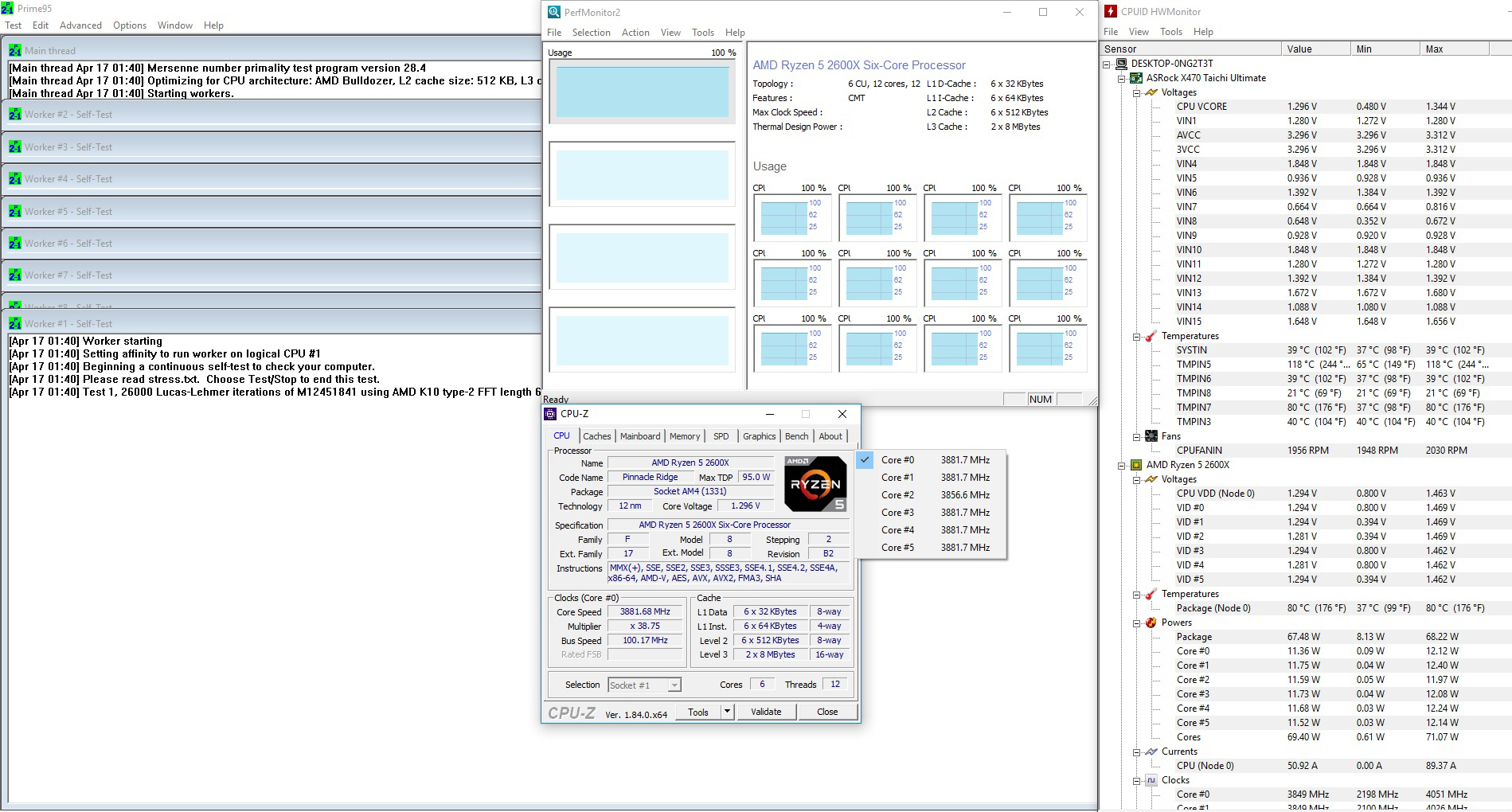Open the Test menu in Prime95
Viewport: 1512px width, 812px height.
point(14,25)
